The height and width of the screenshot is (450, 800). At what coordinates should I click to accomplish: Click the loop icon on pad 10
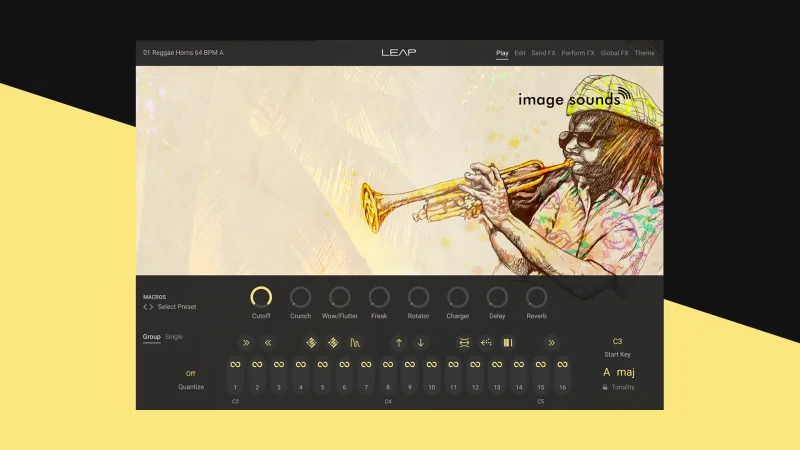[432, 364]
